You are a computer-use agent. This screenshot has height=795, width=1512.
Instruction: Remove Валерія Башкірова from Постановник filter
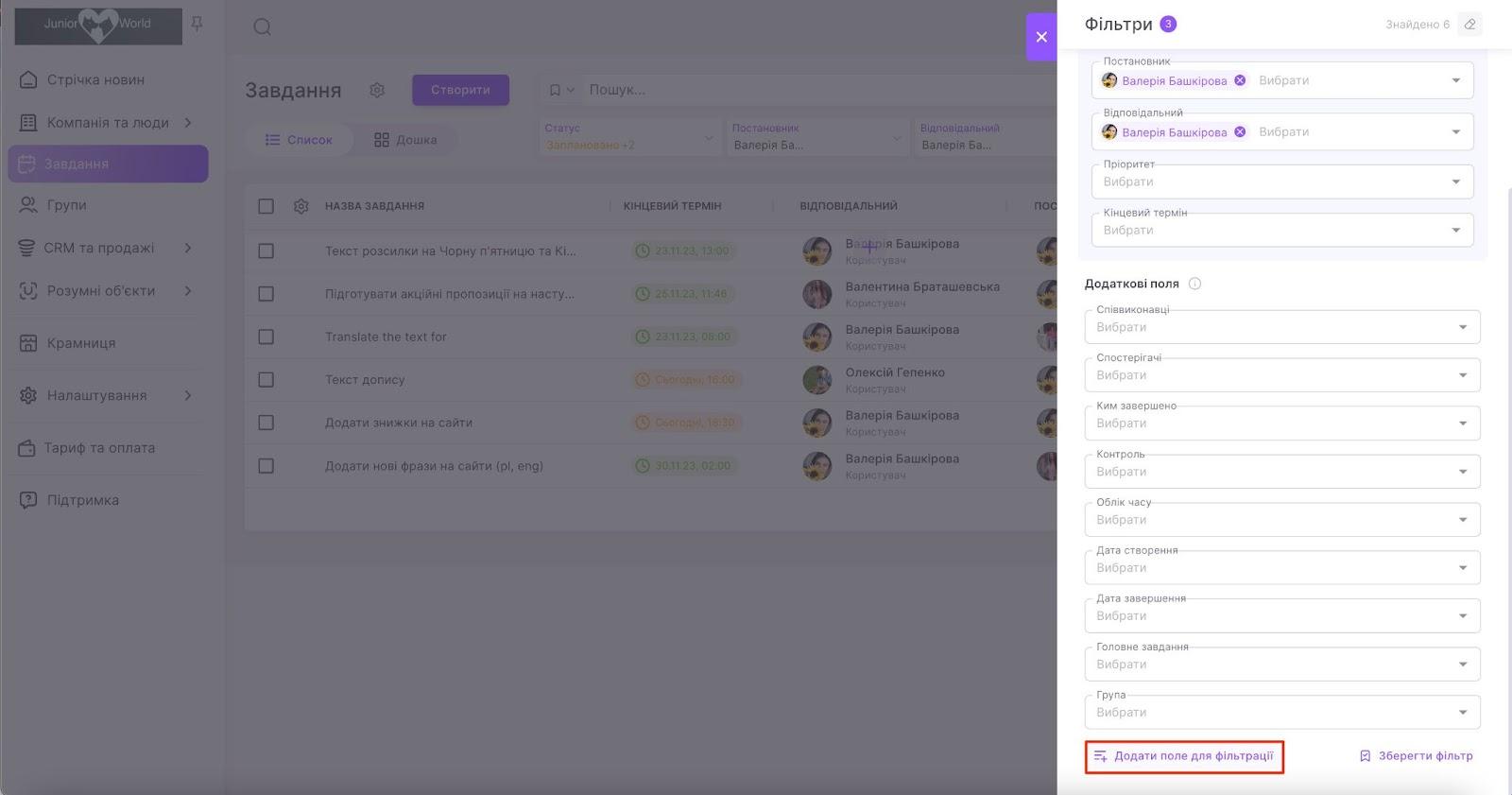coord(1240,80)
